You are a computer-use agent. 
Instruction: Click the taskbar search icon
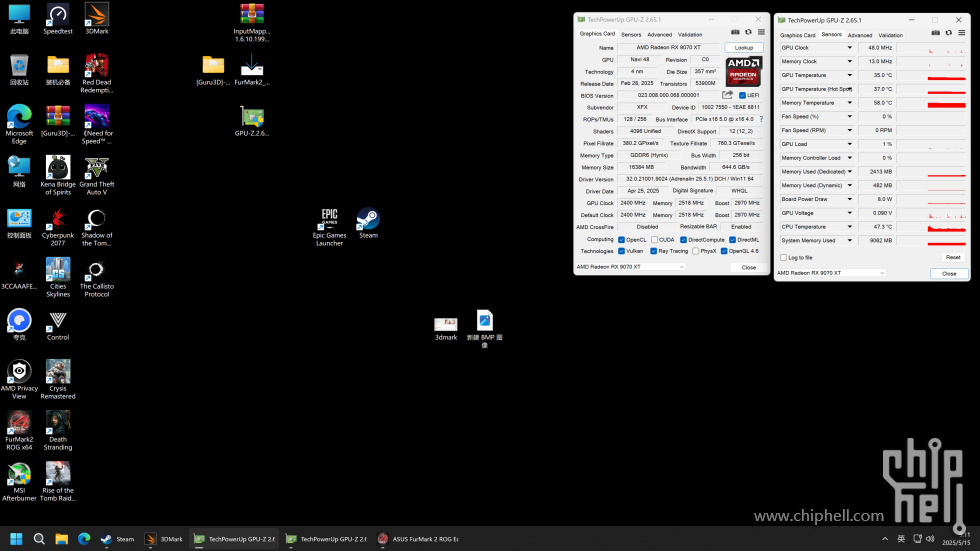point(39,539)
